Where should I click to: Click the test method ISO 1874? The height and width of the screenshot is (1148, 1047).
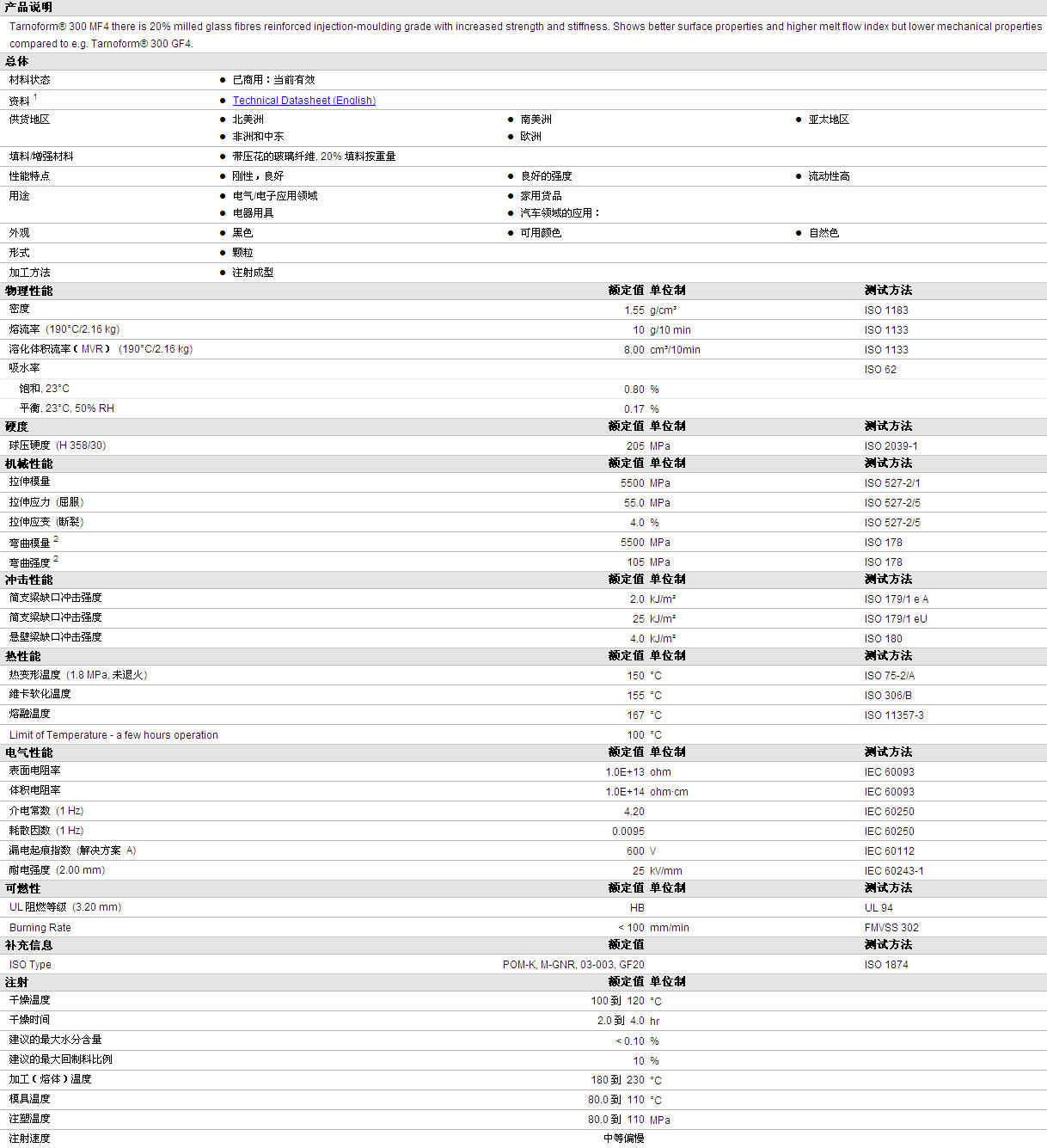[x=886, y=965]
